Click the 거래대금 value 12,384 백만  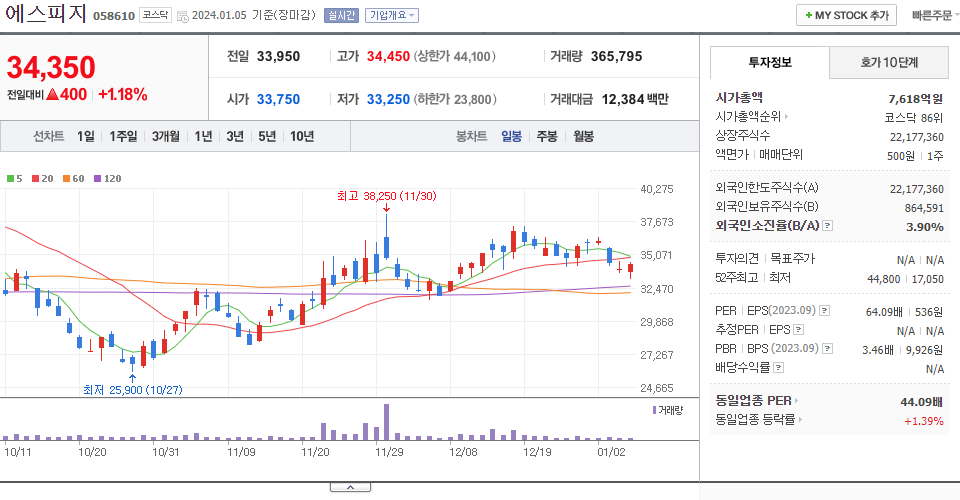coord(636,99)
